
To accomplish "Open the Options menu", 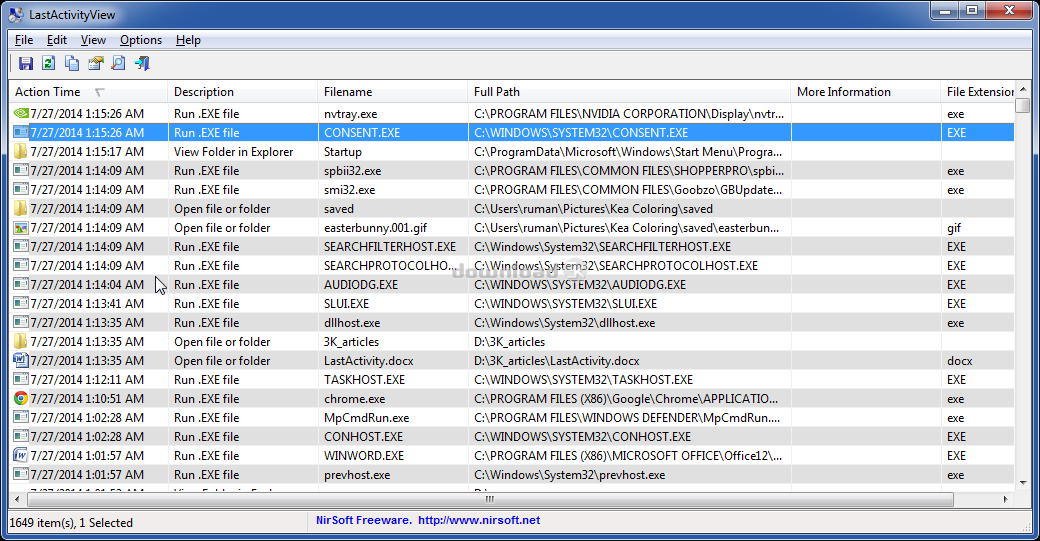I will (141, 40).
